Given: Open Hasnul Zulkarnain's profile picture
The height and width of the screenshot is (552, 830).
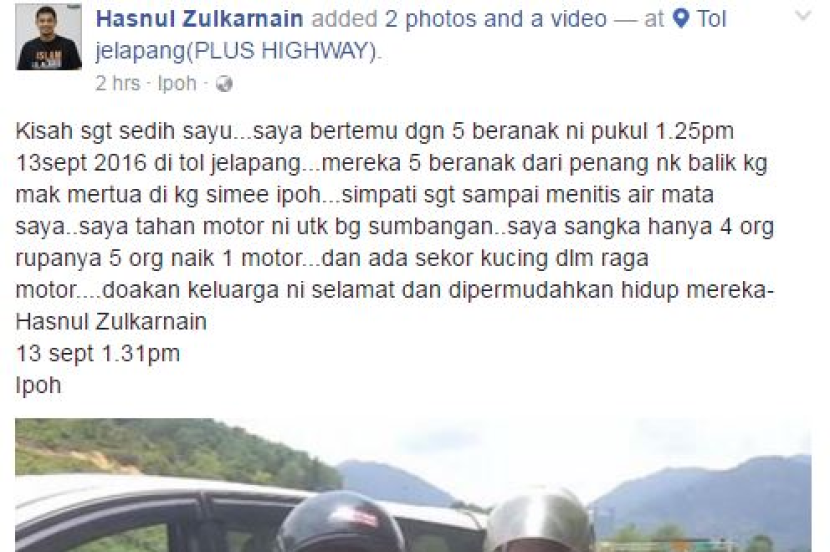Looking at the screenshot, I should click(x=49, y=37).
